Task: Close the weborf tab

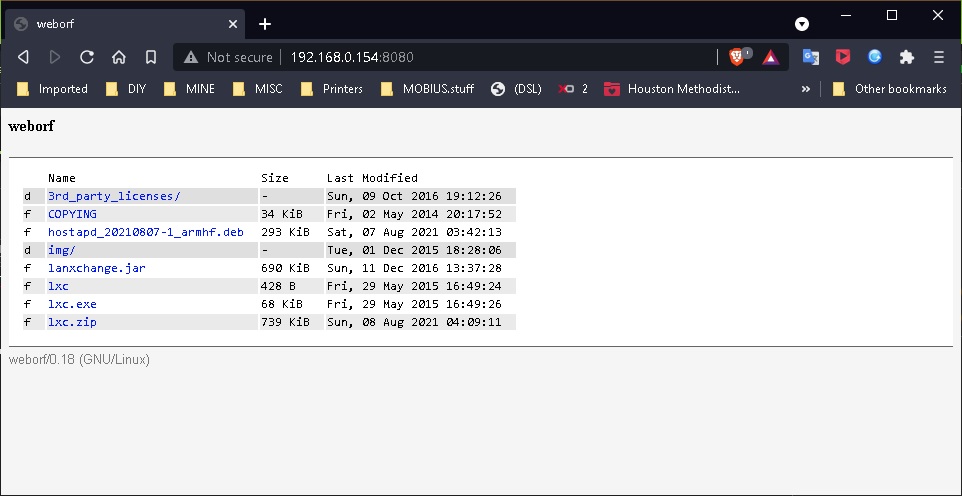Action: click(x=232, y=24)
